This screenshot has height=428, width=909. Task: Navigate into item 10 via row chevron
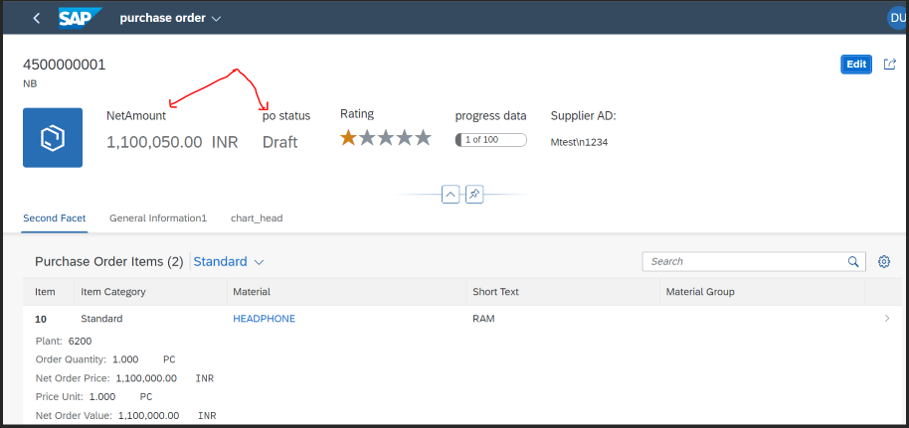(x=886, y=318)
